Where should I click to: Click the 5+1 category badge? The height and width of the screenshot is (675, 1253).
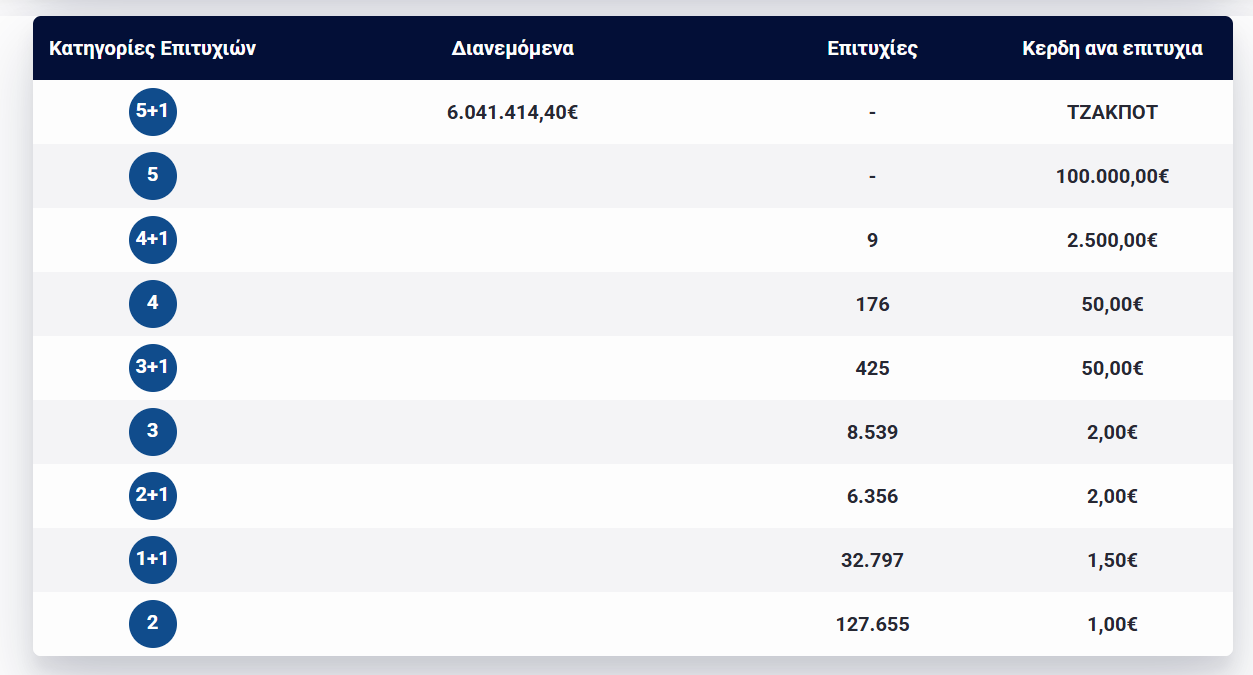click(x=153, y=112)
